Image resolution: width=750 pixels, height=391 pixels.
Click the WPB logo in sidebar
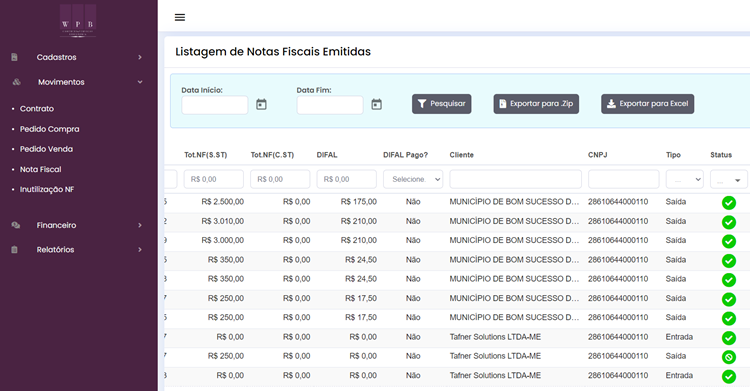[x=78, y=21]
